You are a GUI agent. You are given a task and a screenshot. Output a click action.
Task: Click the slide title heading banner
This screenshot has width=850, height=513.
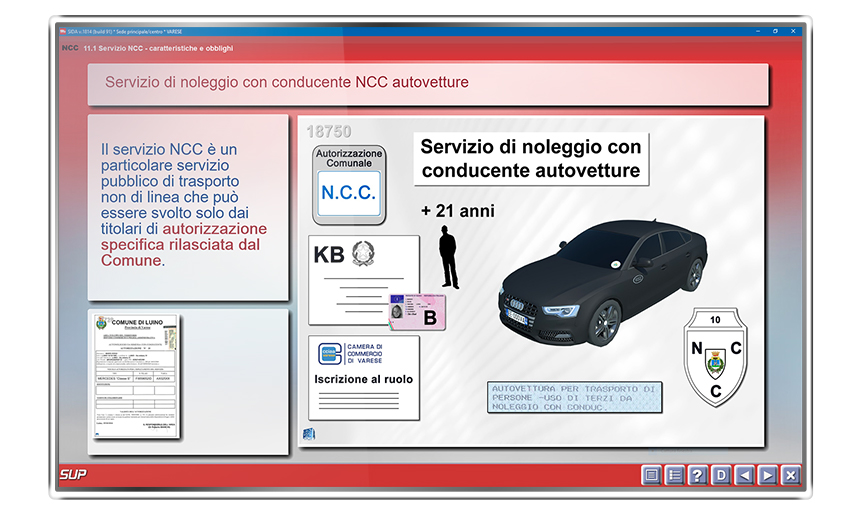pos(428,83)
